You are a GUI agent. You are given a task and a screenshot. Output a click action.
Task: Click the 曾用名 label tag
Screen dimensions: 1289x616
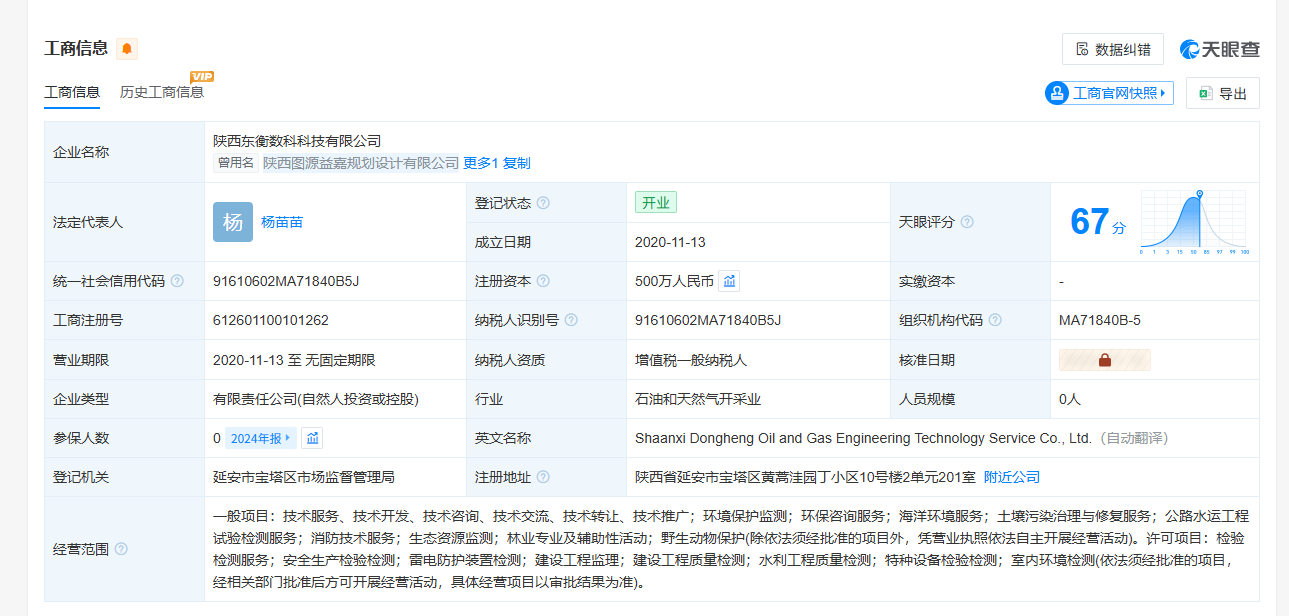click(236, 163)
